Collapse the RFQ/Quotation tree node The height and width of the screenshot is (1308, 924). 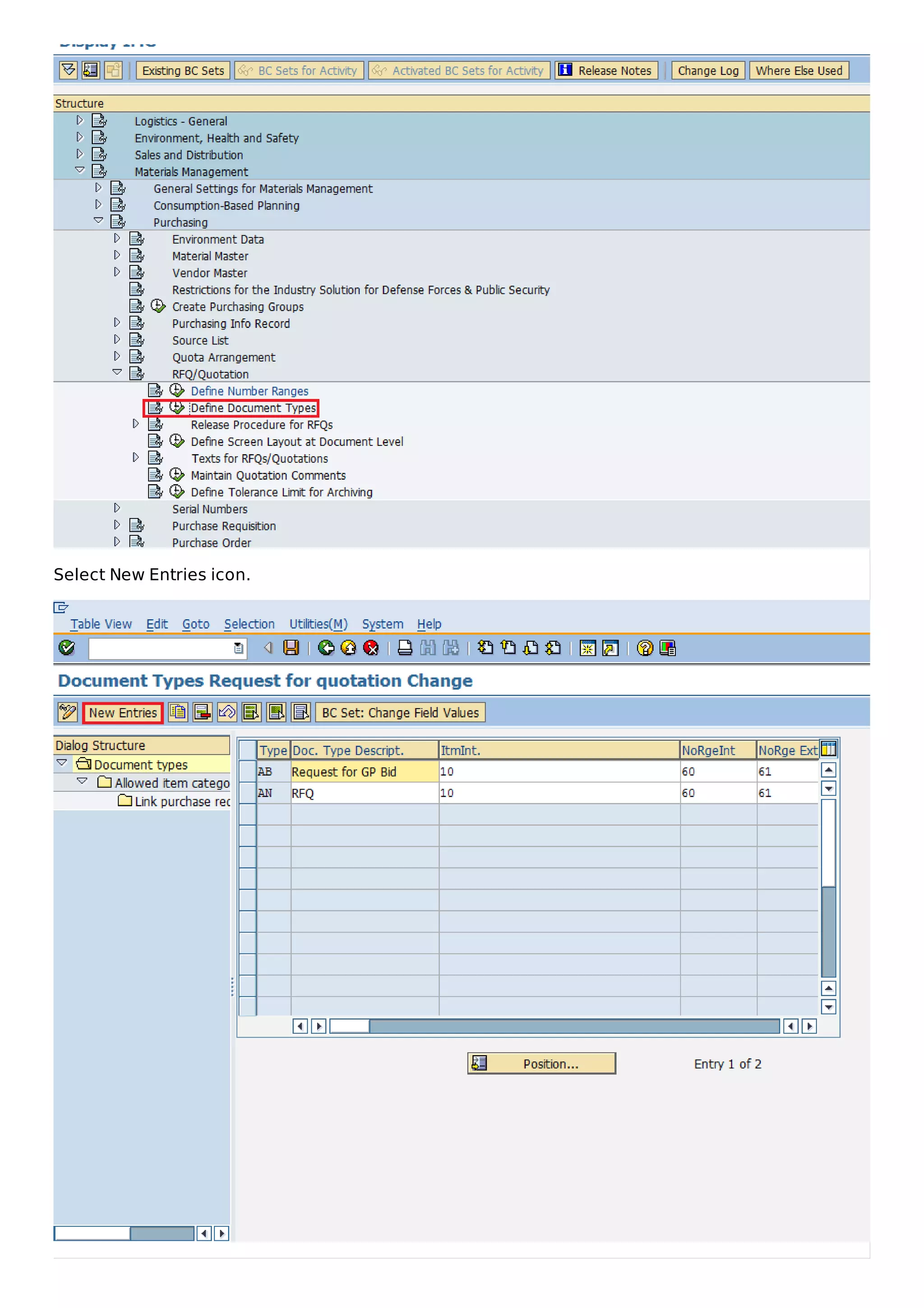point(117,372)
